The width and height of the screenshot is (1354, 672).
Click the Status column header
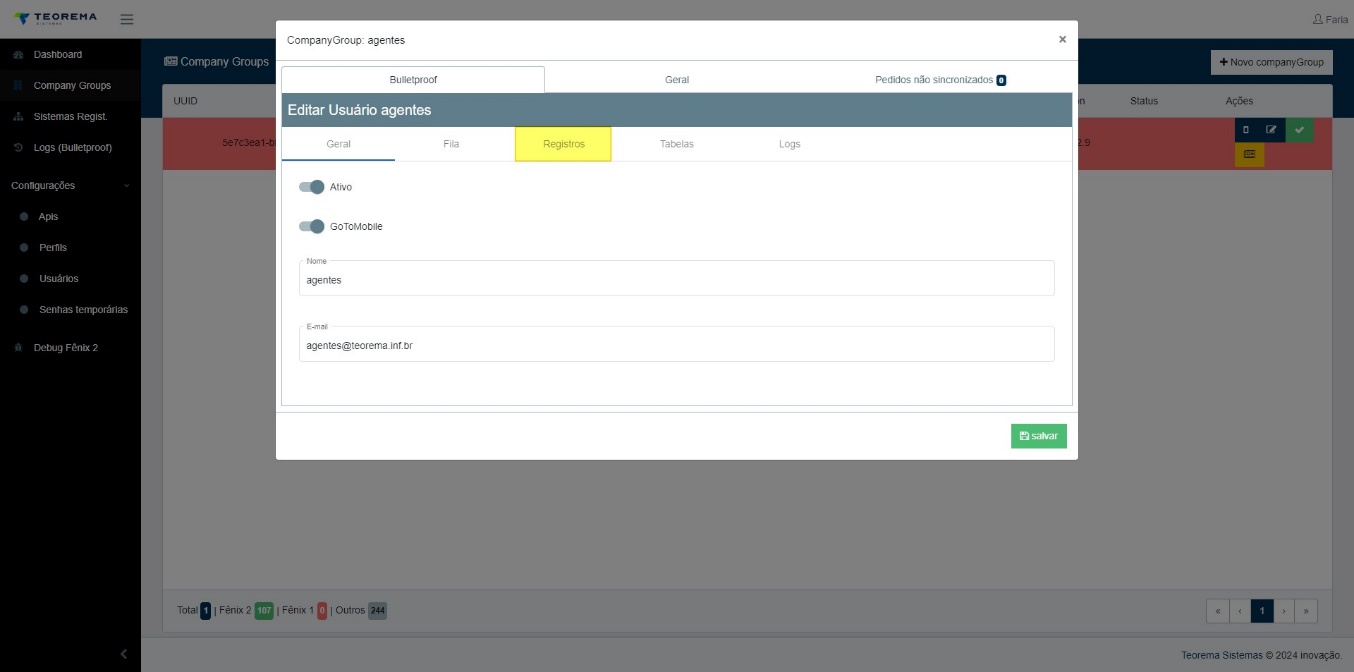(1144, 101)
